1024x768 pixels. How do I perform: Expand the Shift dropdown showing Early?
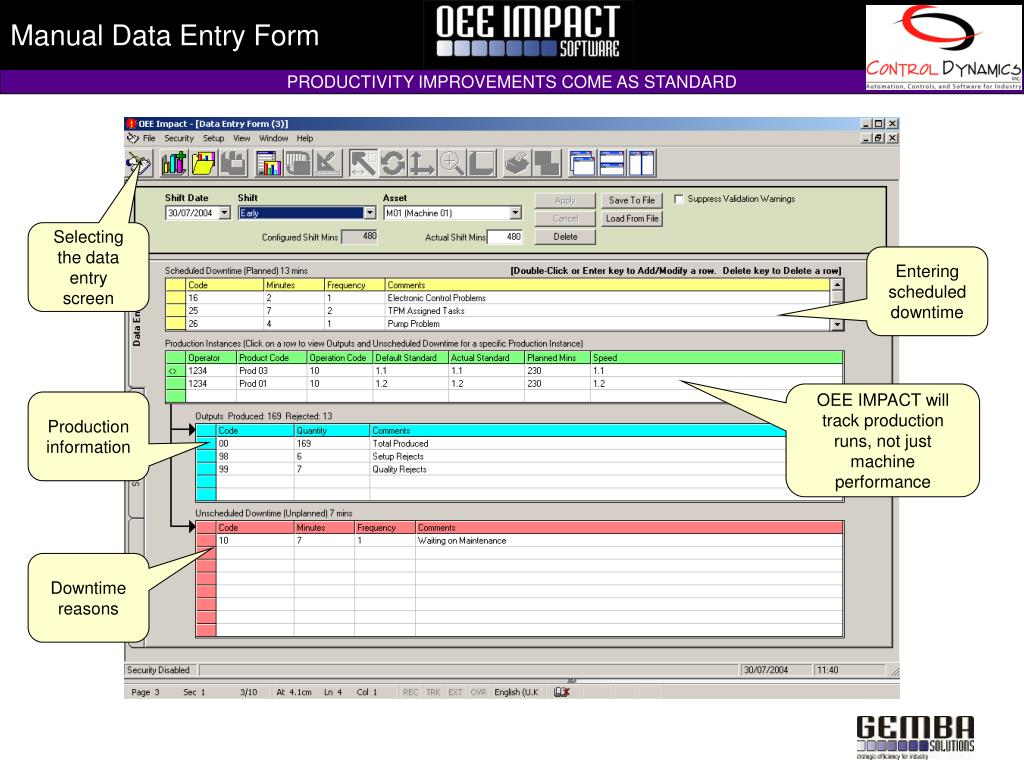click(x=370, y=213)
